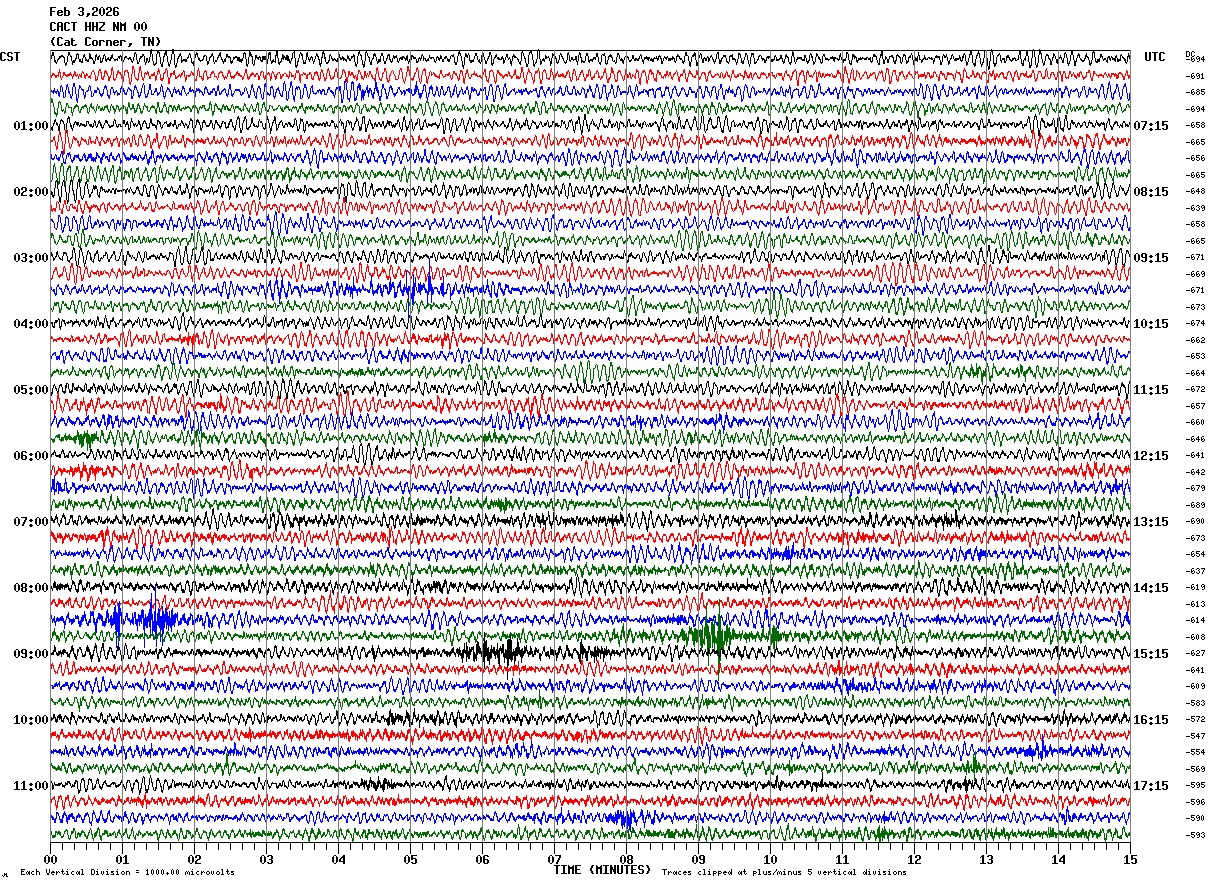The height and width of the screenshot is (886, 1210).
Task: Click the "13:15" UTC time label
Action: [x=1150, y=522]
